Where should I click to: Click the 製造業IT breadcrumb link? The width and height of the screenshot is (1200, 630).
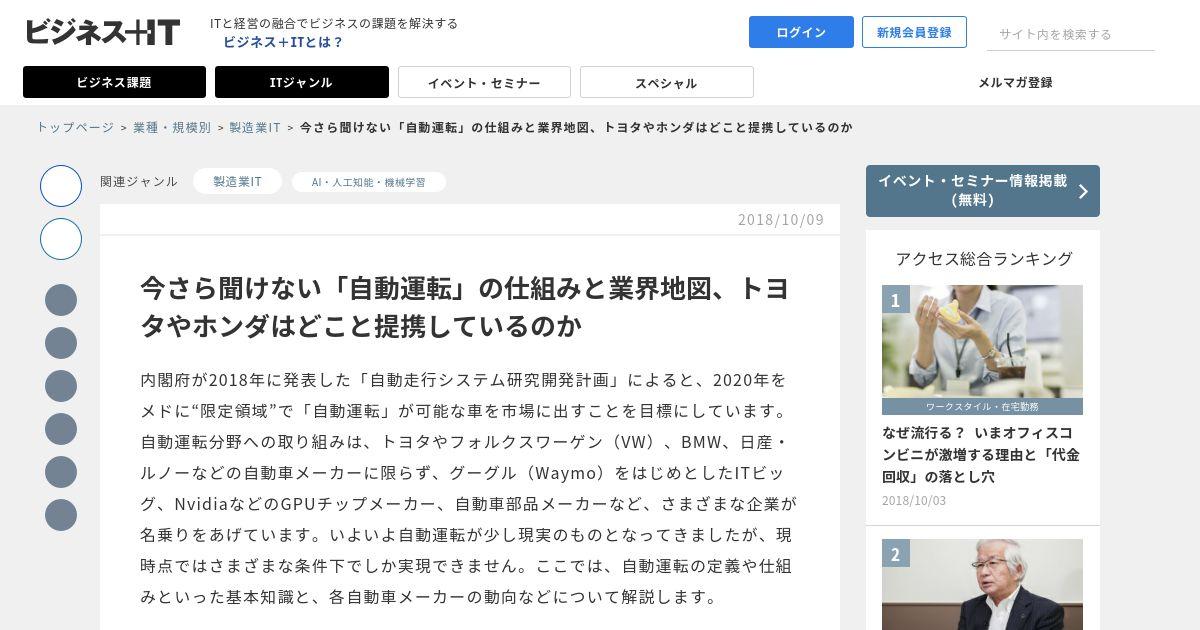point(255,127)
